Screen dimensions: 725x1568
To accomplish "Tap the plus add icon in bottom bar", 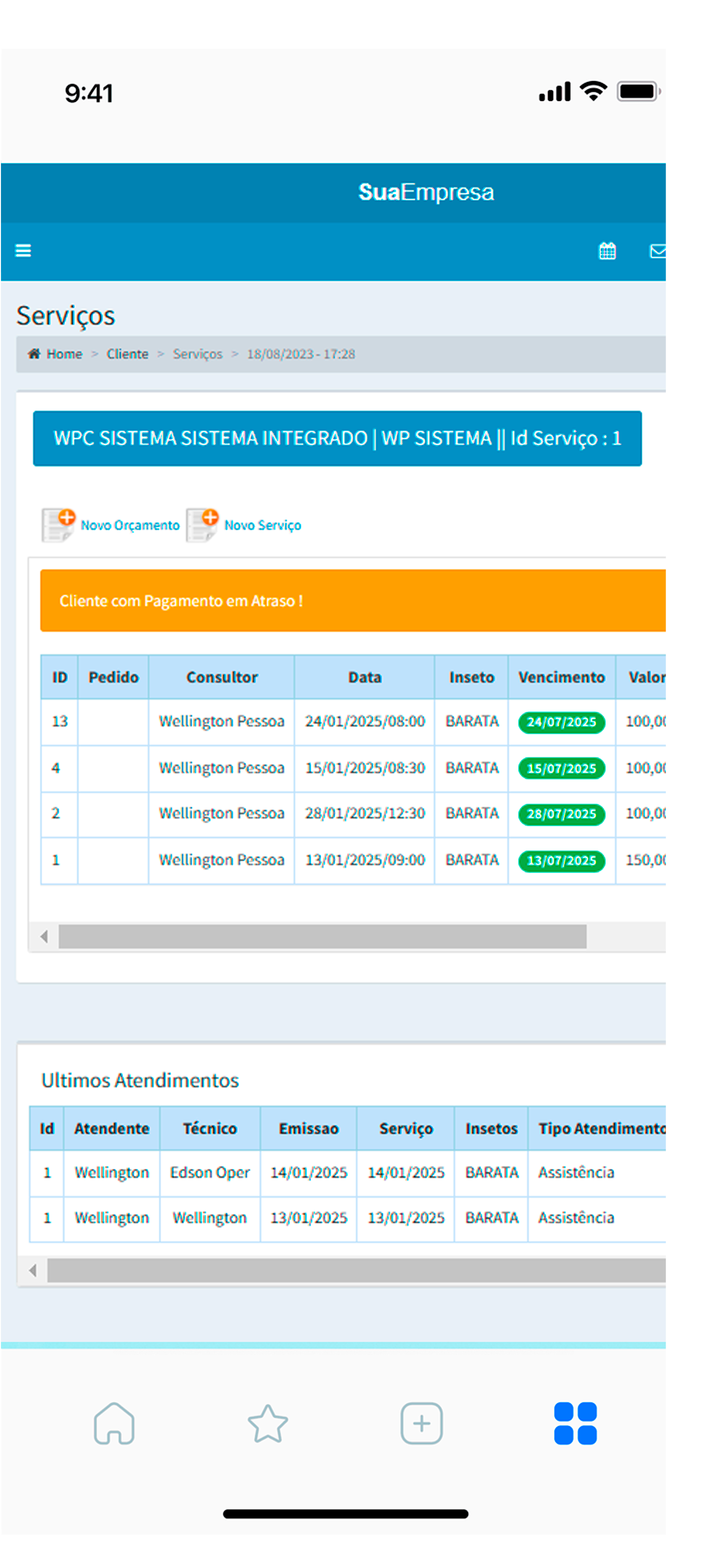I will (x=421, y=1423).
